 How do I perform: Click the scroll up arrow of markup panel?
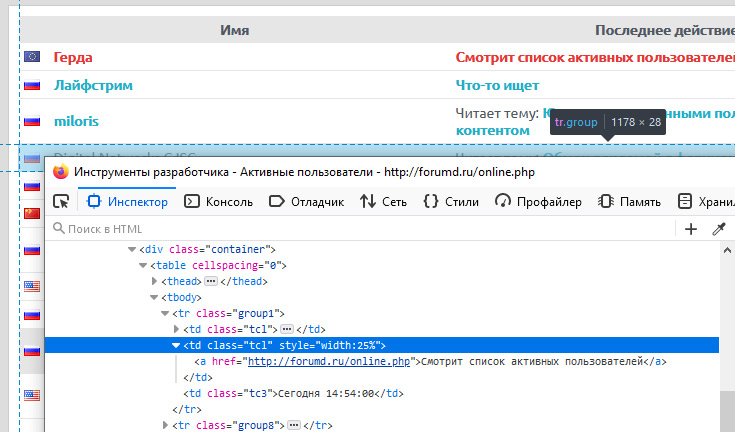tap(727, 250)
